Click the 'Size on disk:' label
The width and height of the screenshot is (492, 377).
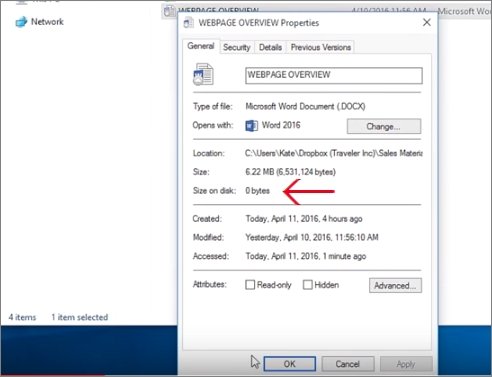pos(214,191)
